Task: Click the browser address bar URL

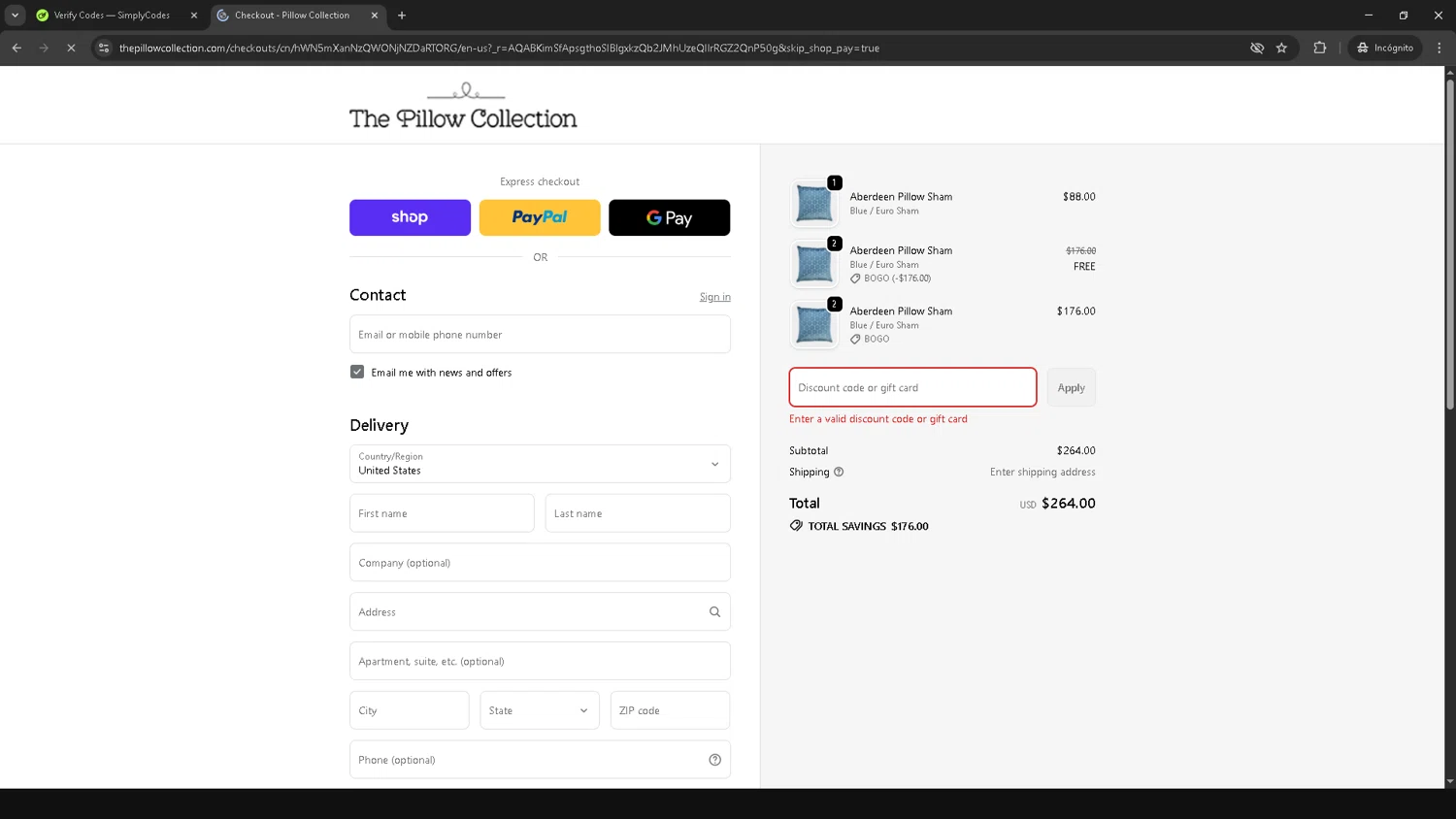Action: (x=499, y=48)
